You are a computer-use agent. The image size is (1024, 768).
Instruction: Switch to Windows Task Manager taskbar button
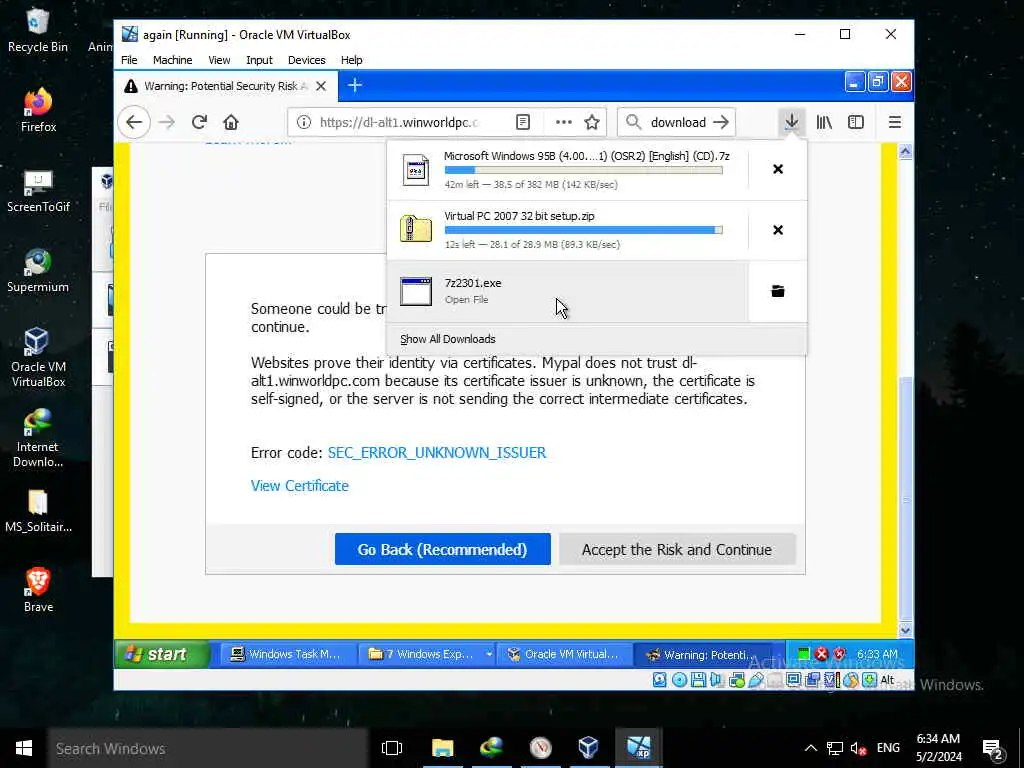[288, 654]
